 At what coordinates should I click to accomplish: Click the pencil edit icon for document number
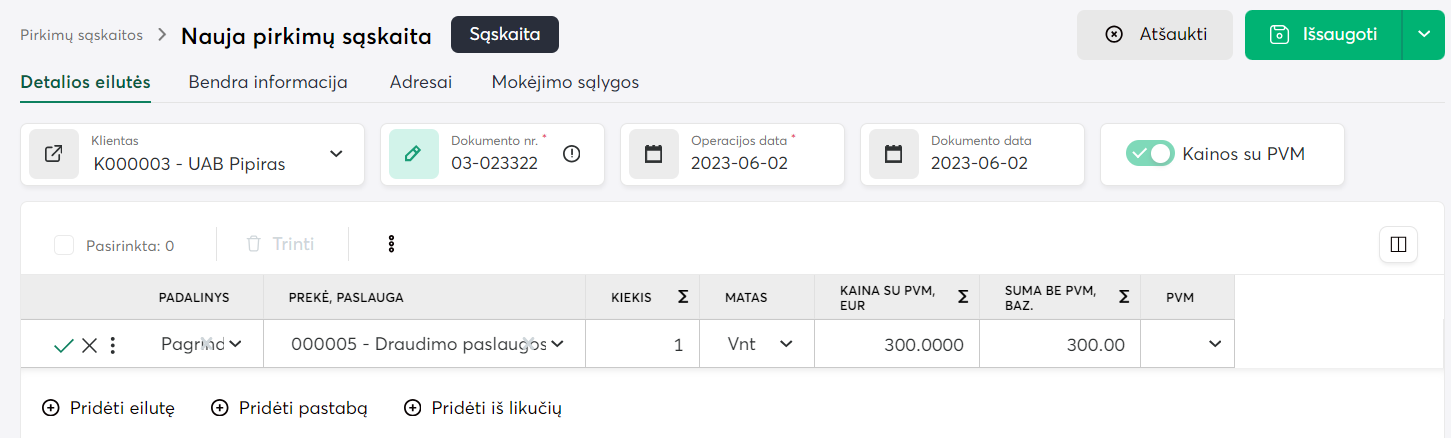click(413, 154)
